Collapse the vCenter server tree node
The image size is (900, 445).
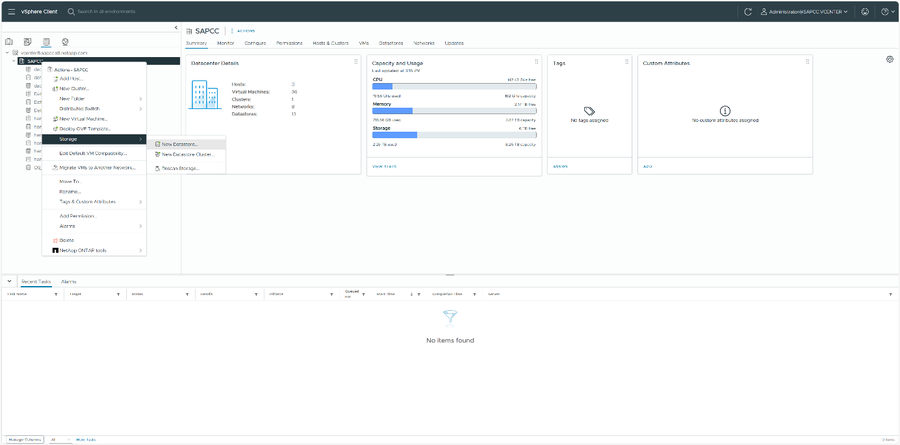coord(7,52)
